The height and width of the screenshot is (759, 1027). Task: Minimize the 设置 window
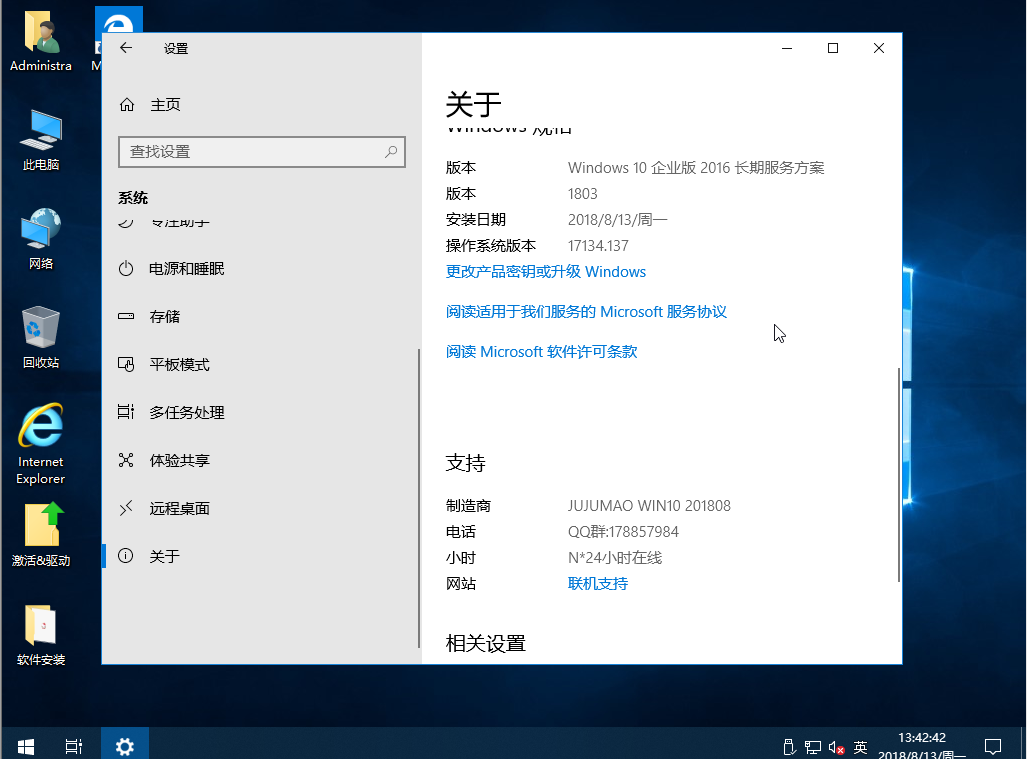coord(787,48)
